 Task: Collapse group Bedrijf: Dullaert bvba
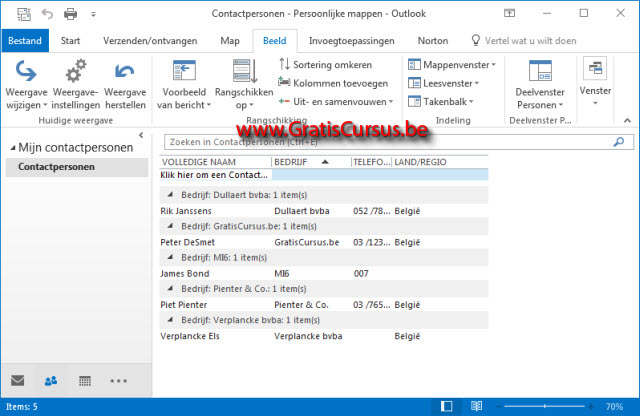(170, 195)
